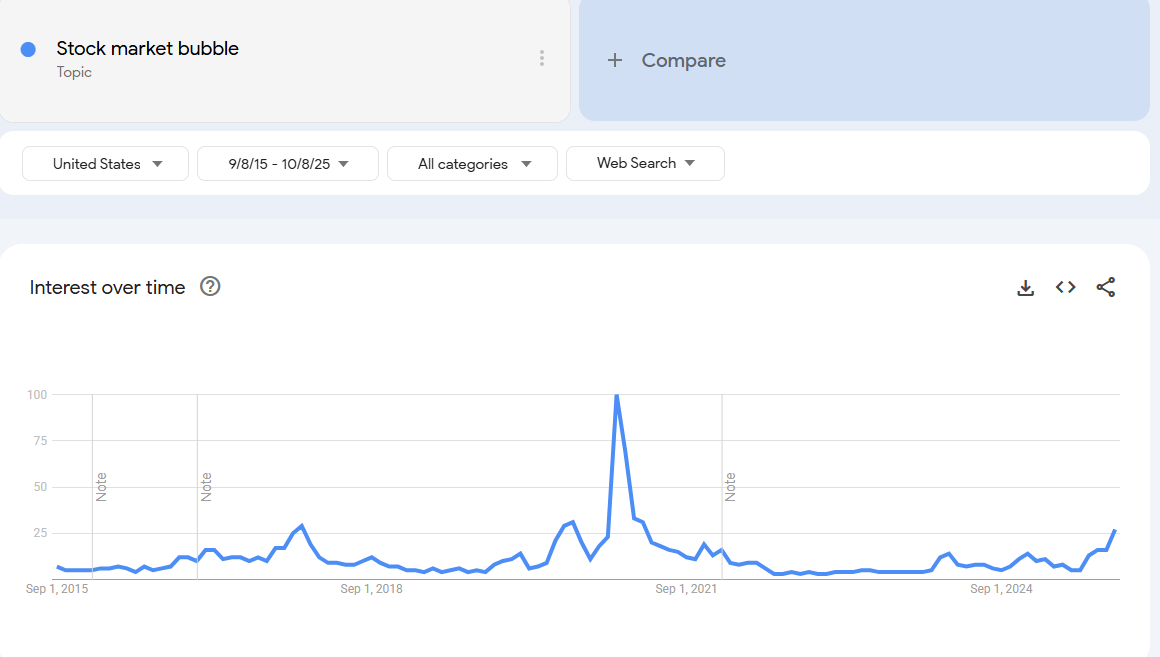1160x657 pixels.
Task: Click the Compare button
Action: 683,61
